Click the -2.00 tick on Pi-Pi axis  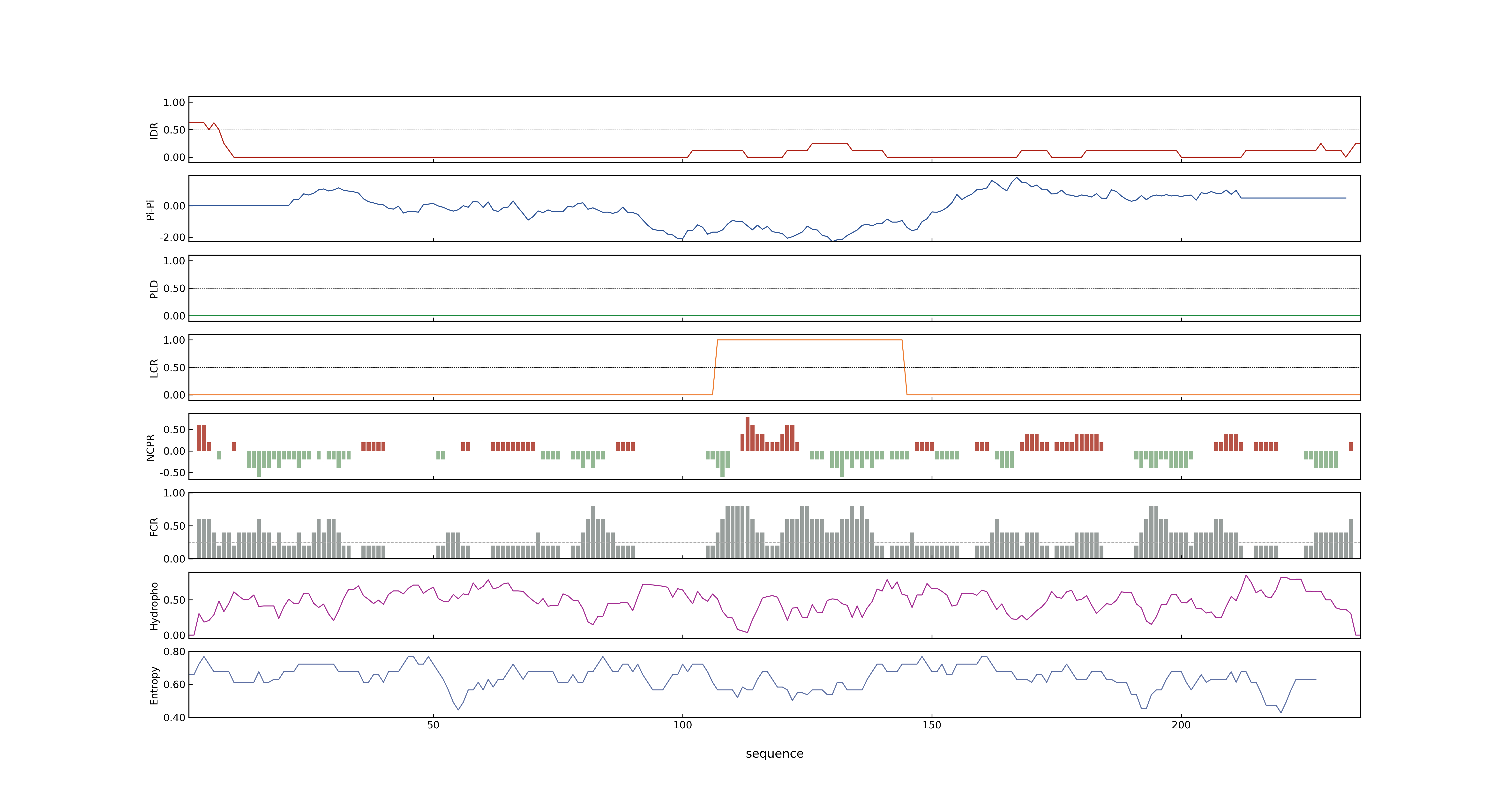click(172, 237)
